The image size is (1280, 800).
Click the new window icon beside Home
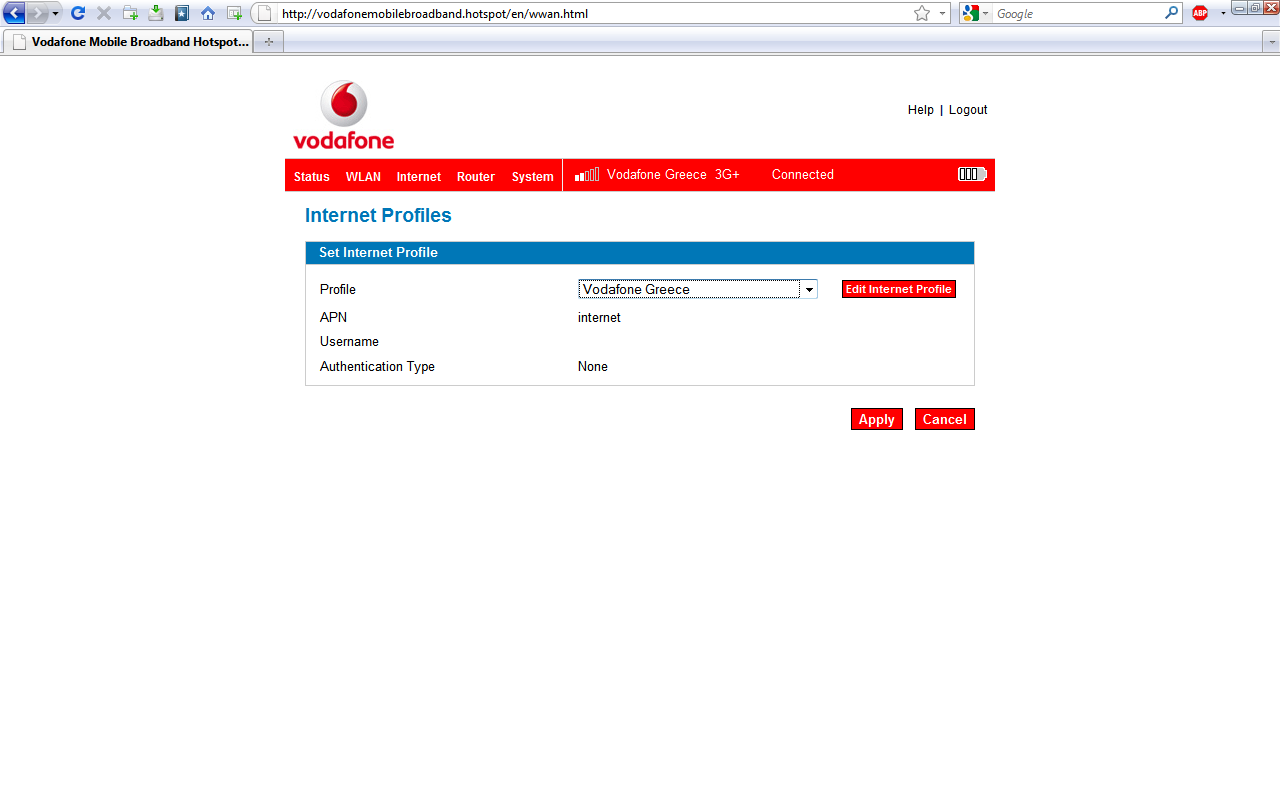point(234,13)
